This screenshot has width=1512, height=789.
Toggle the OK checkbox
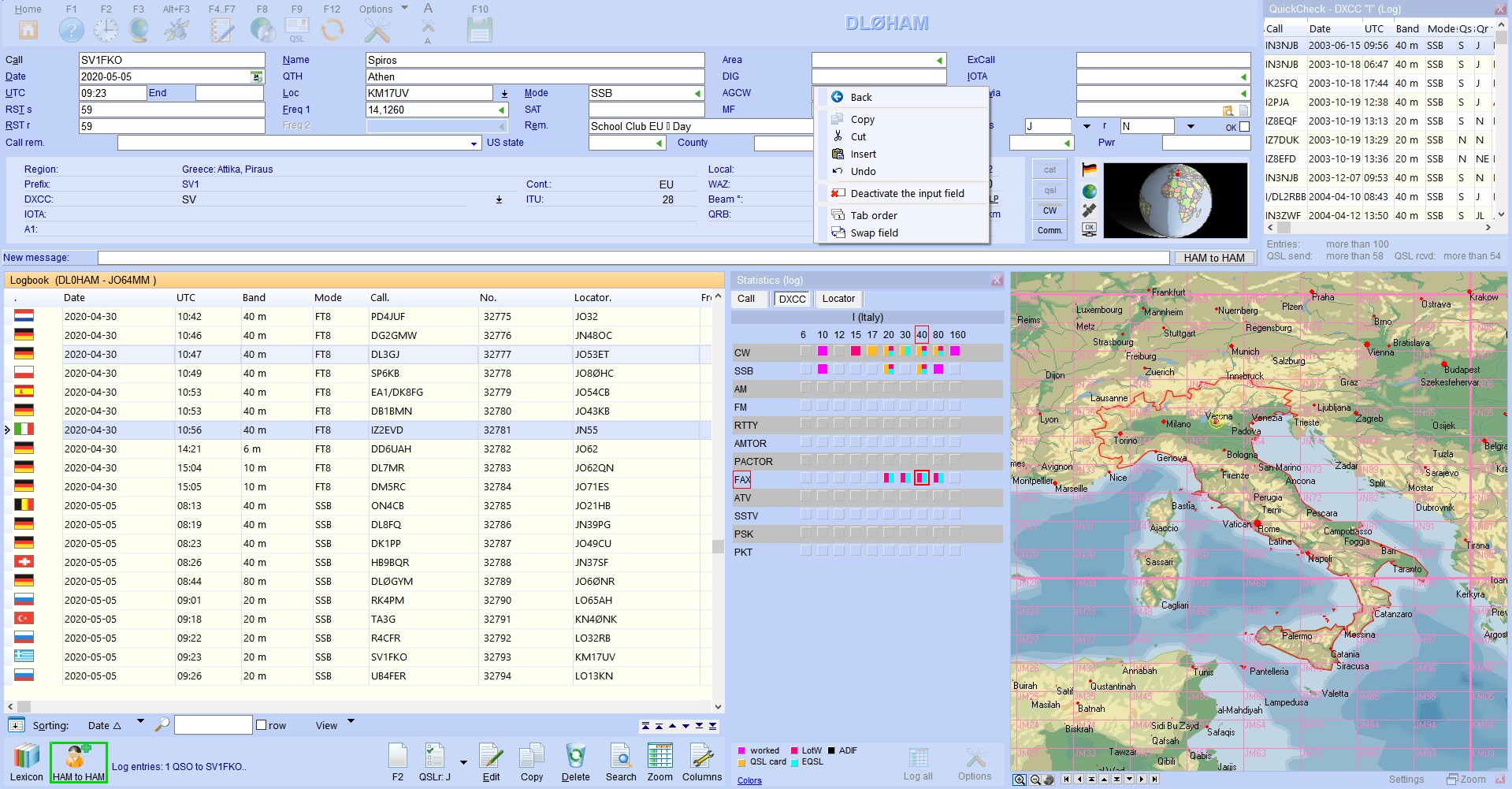coord(1244,126)
